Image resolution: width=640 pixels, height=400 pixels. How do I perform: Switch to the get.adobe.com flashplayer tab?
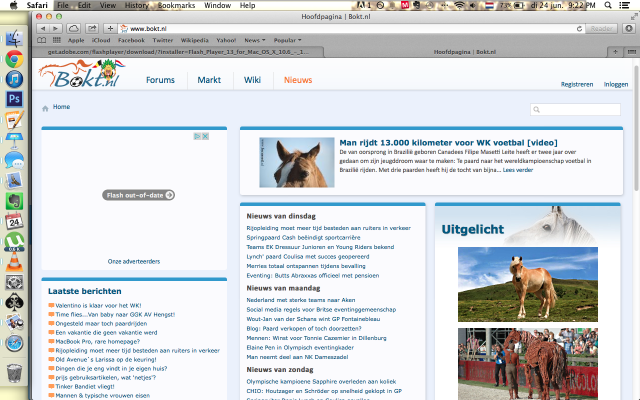(178, 52)
